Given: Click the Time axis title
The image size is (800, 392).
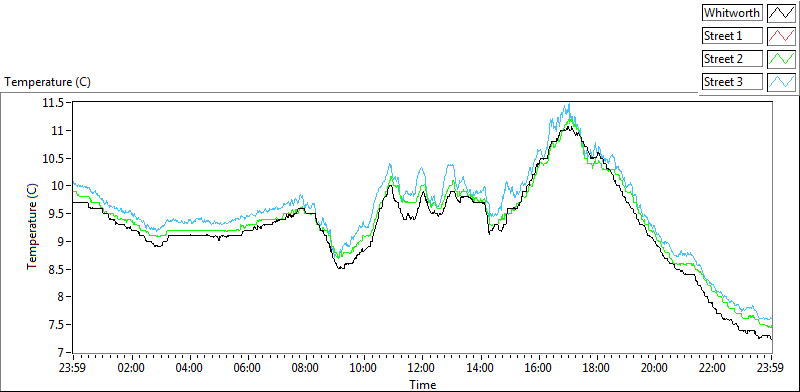Looking at the screenshot, I should [x=422, y=385].
